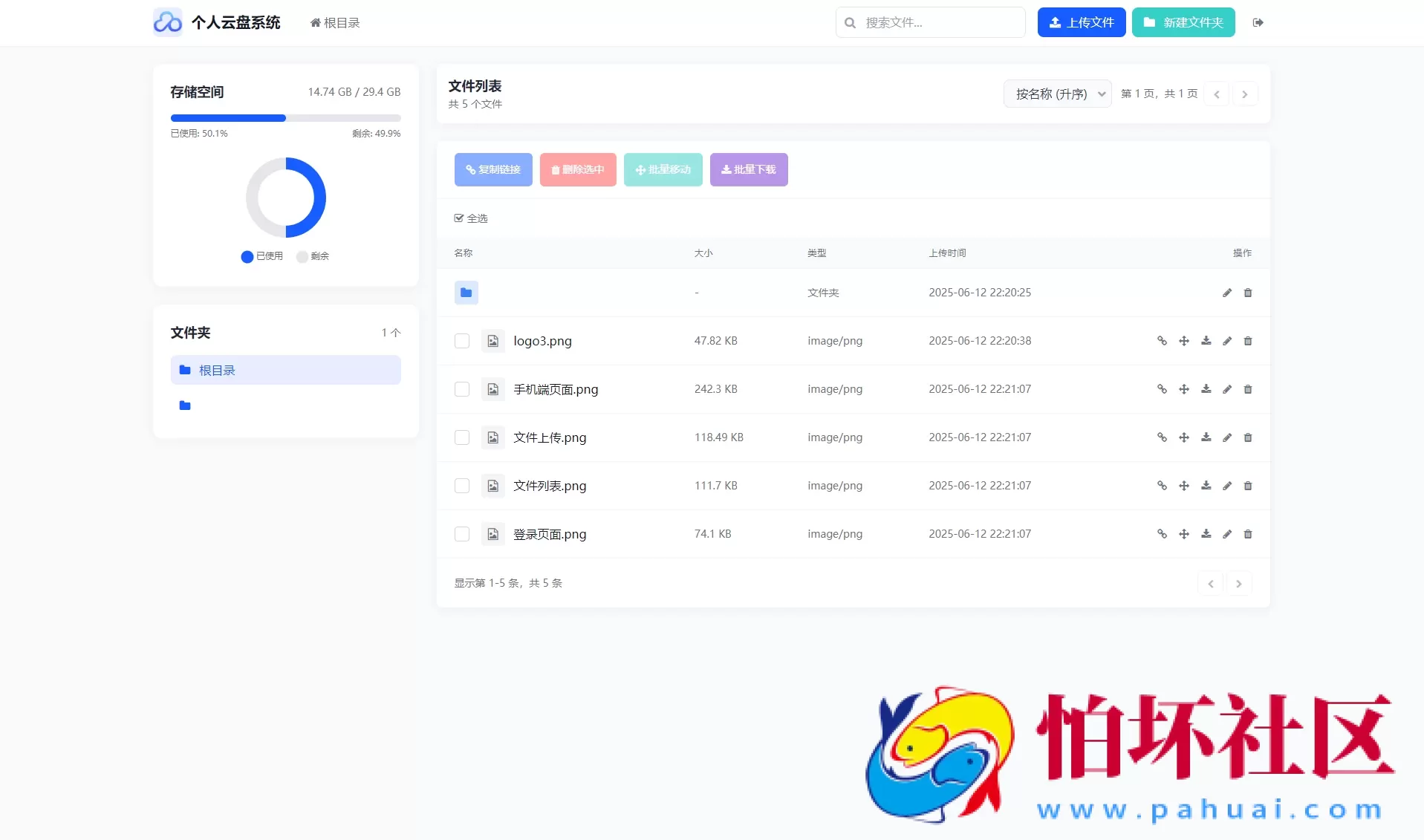
Task: Copy the share link for logo3.png
Action: [x=1160, y=341]
